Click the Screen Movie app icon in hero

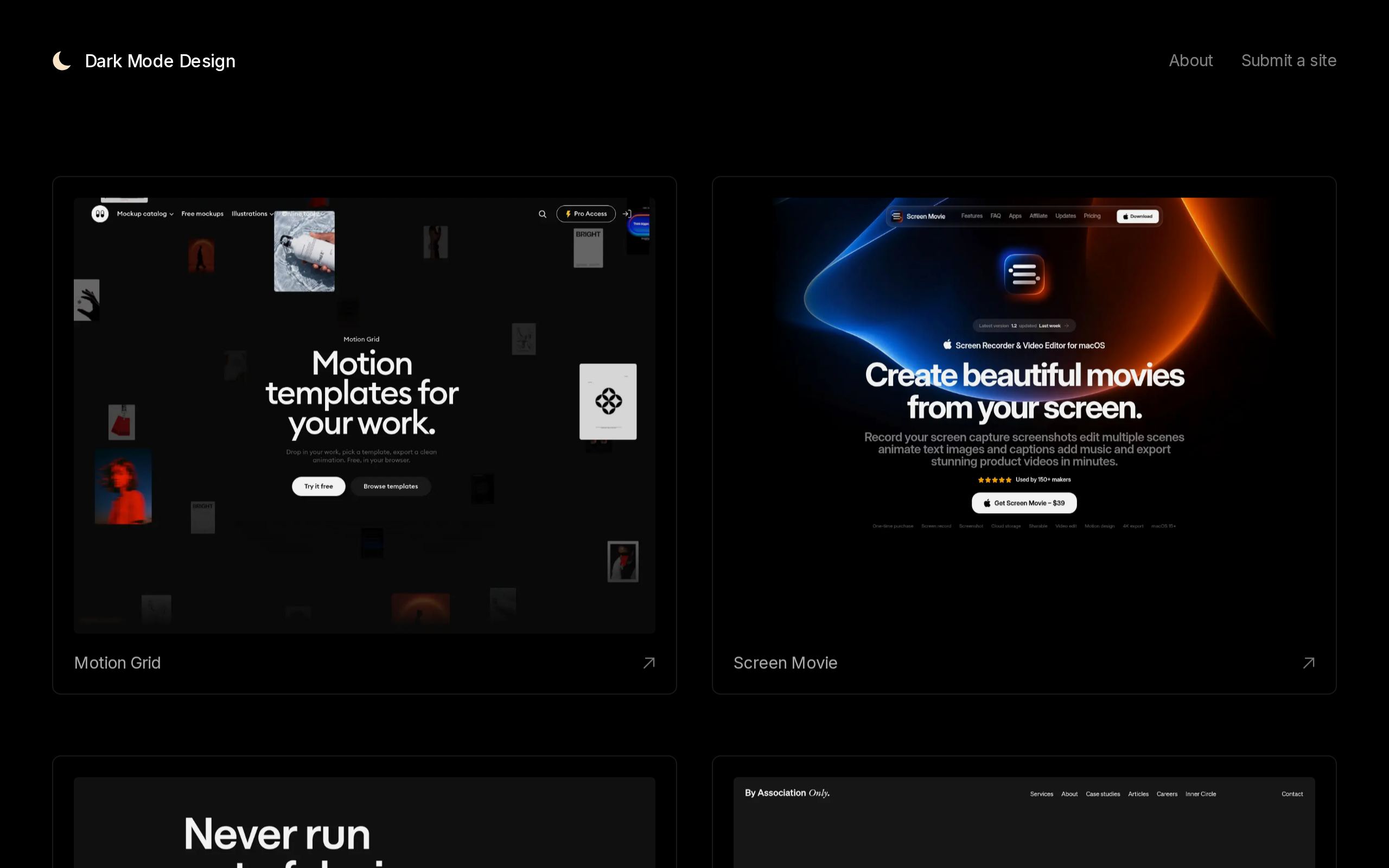coord(1024,275)
